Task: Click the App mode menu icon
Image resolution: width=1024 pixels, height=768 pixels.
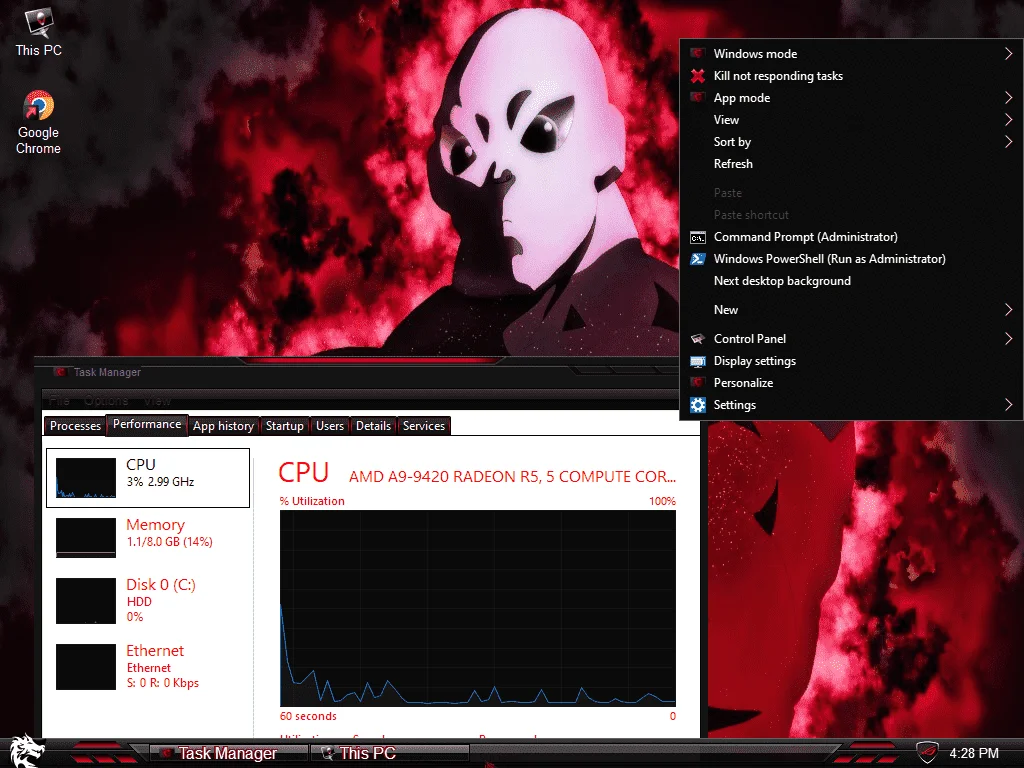Action: (x=697, y=97)
